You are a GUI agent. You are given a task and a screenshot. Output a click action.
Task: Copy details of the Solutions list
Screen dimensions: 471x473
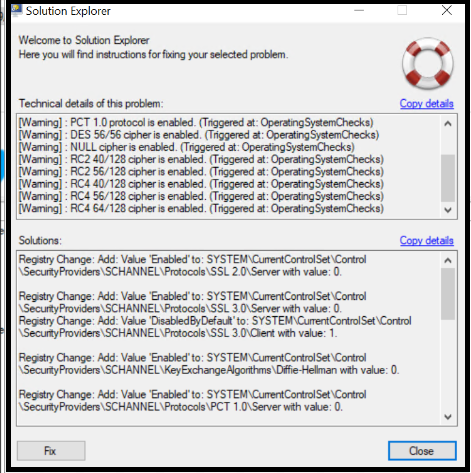(426, 240)
